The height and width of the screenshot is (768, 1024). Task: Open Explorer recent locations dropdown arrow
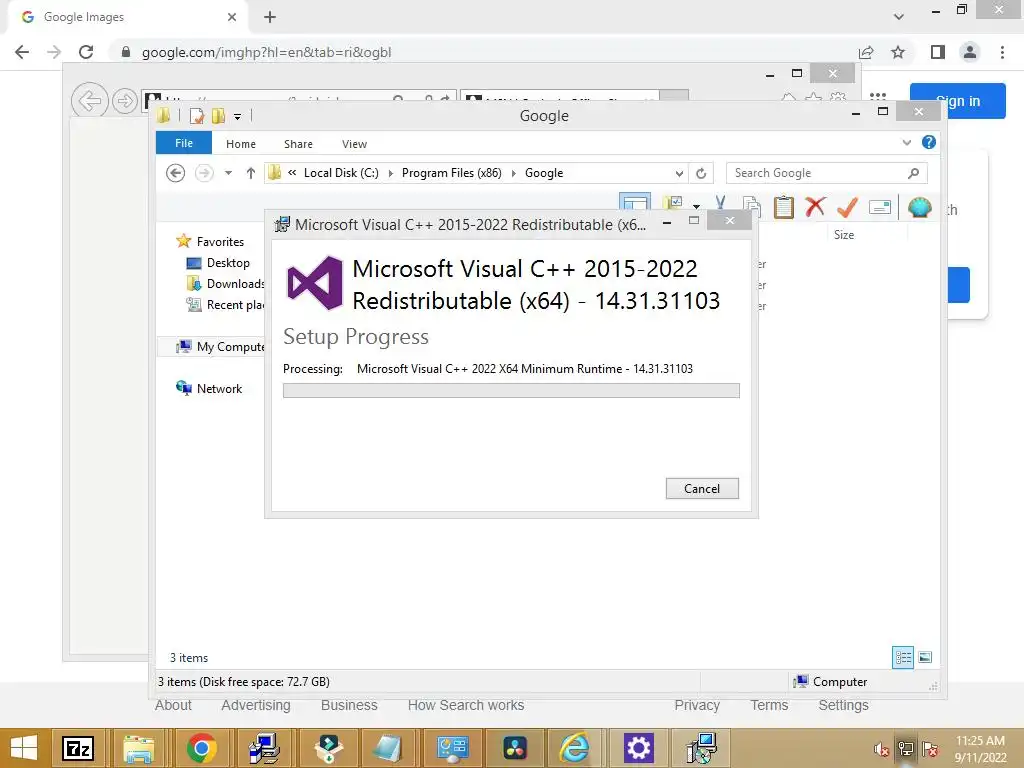coord(228,173)
